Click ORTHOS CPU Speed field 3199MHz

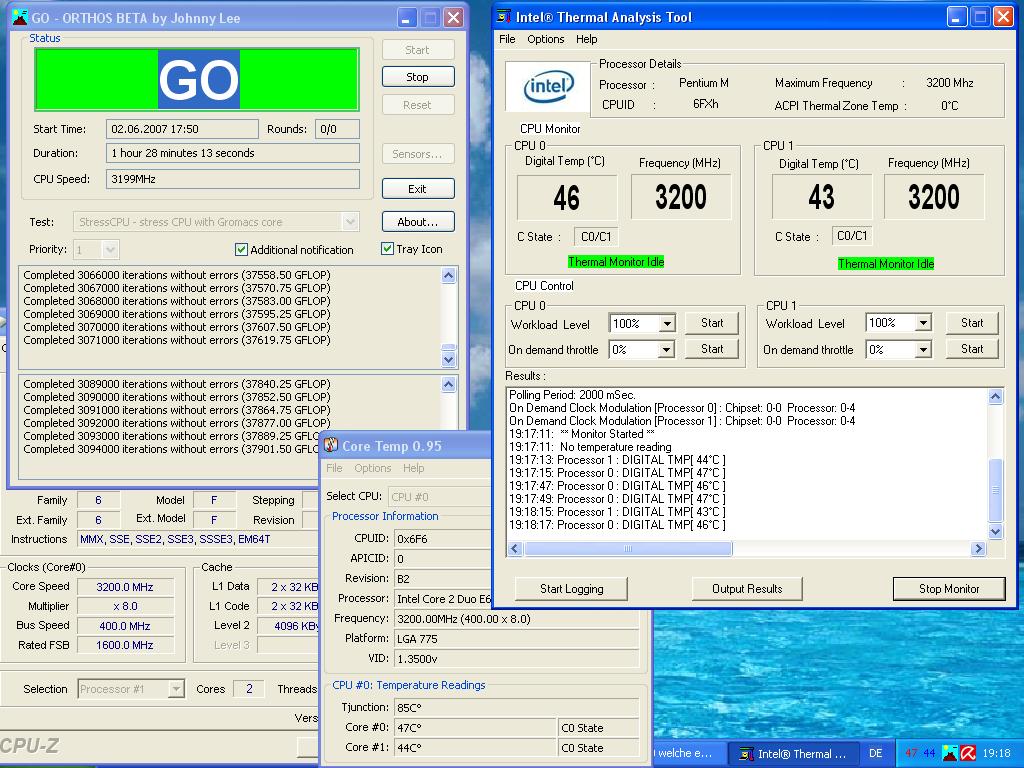click(x=232, y=179)
